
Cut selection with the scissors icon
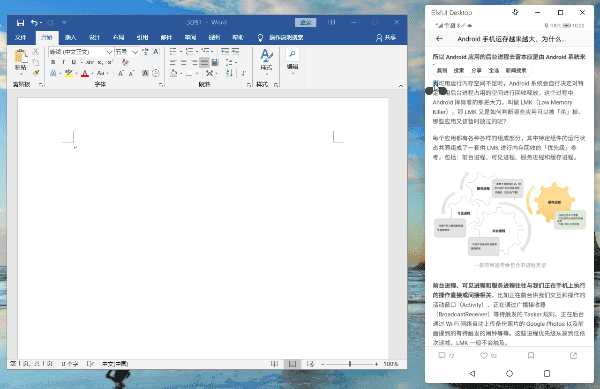tap(36, 51)
